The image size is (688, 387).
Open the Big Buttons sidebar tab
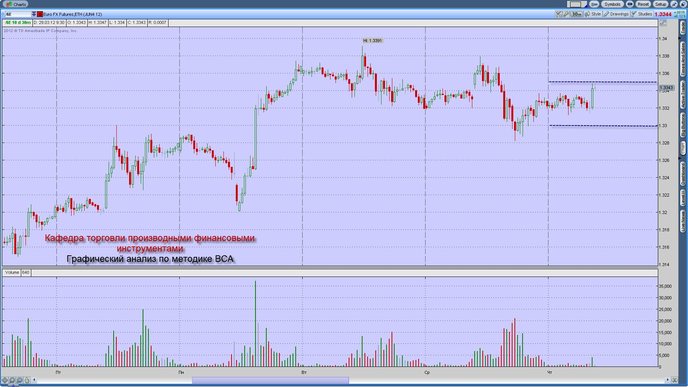[683, 125]
